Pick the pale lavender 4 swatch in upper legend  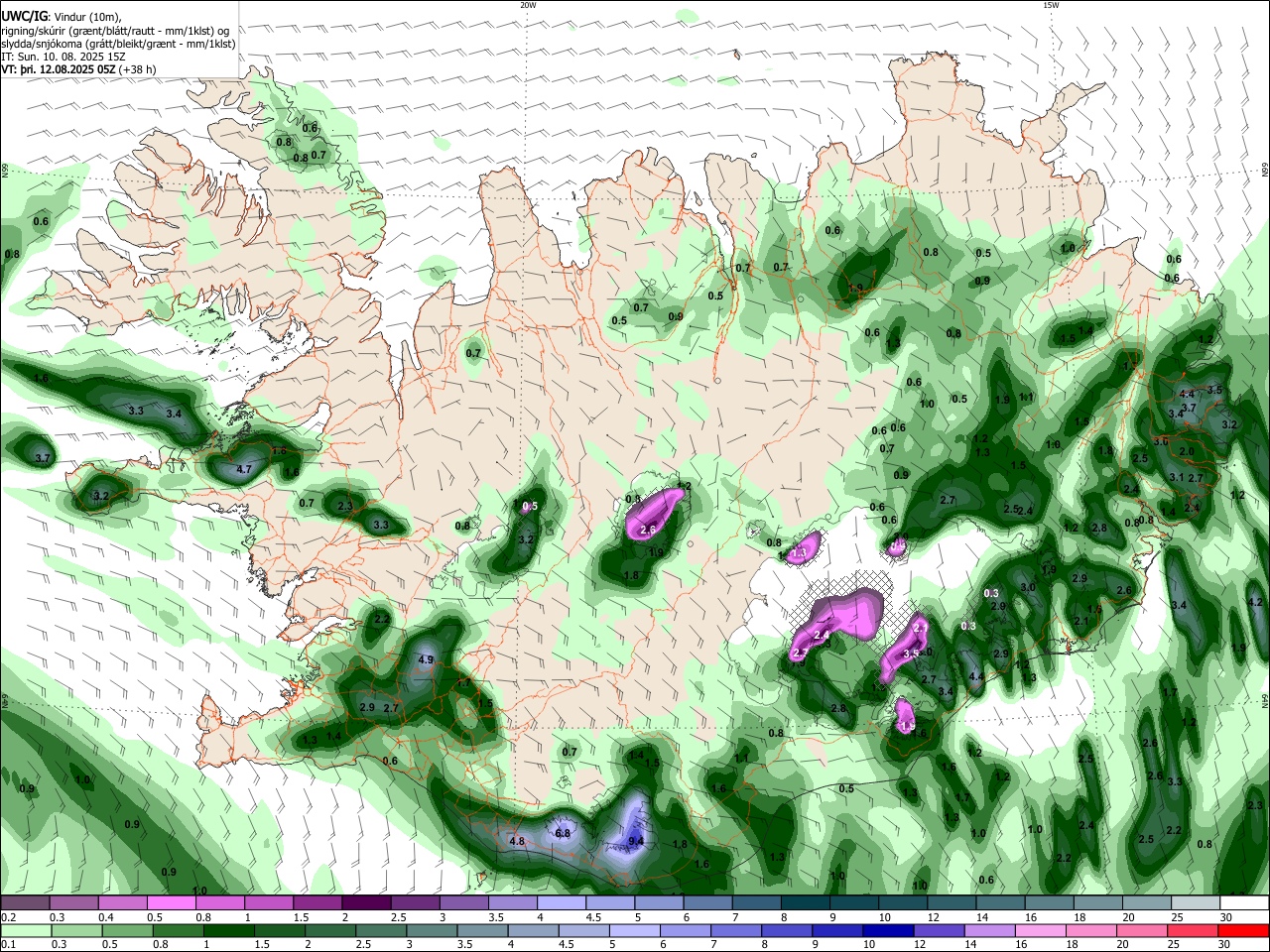(562, 903)
